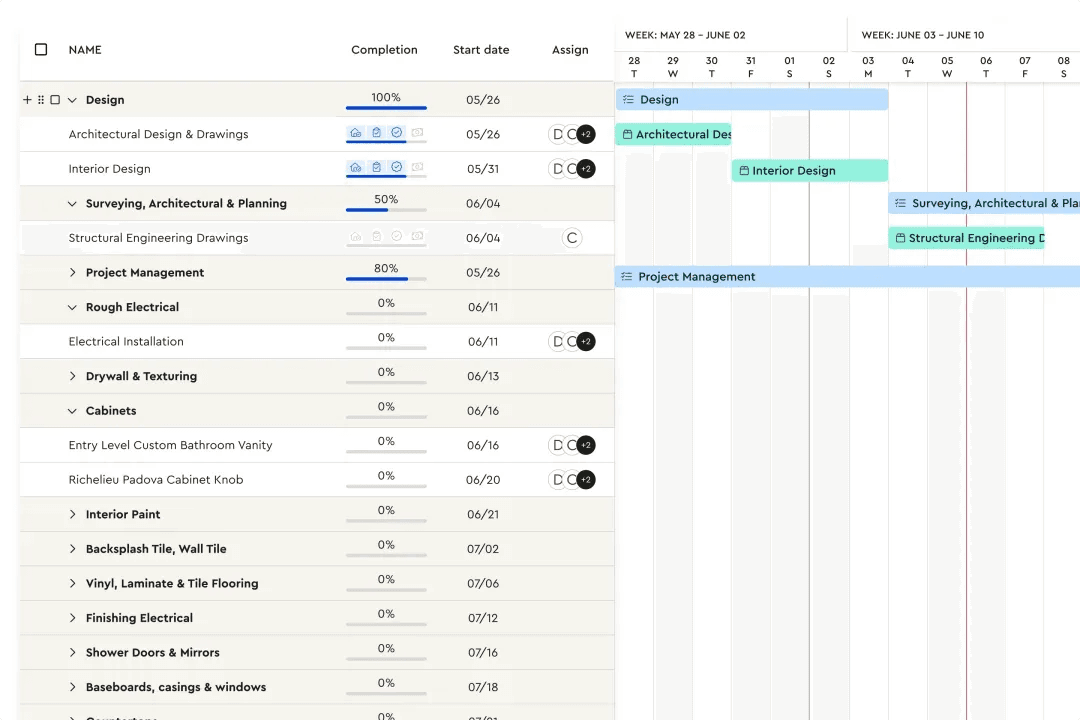Screen dimensions: 1080x720
Task: Click the list icon inside the Design gantt bar
Action: [x=628, y=99]
